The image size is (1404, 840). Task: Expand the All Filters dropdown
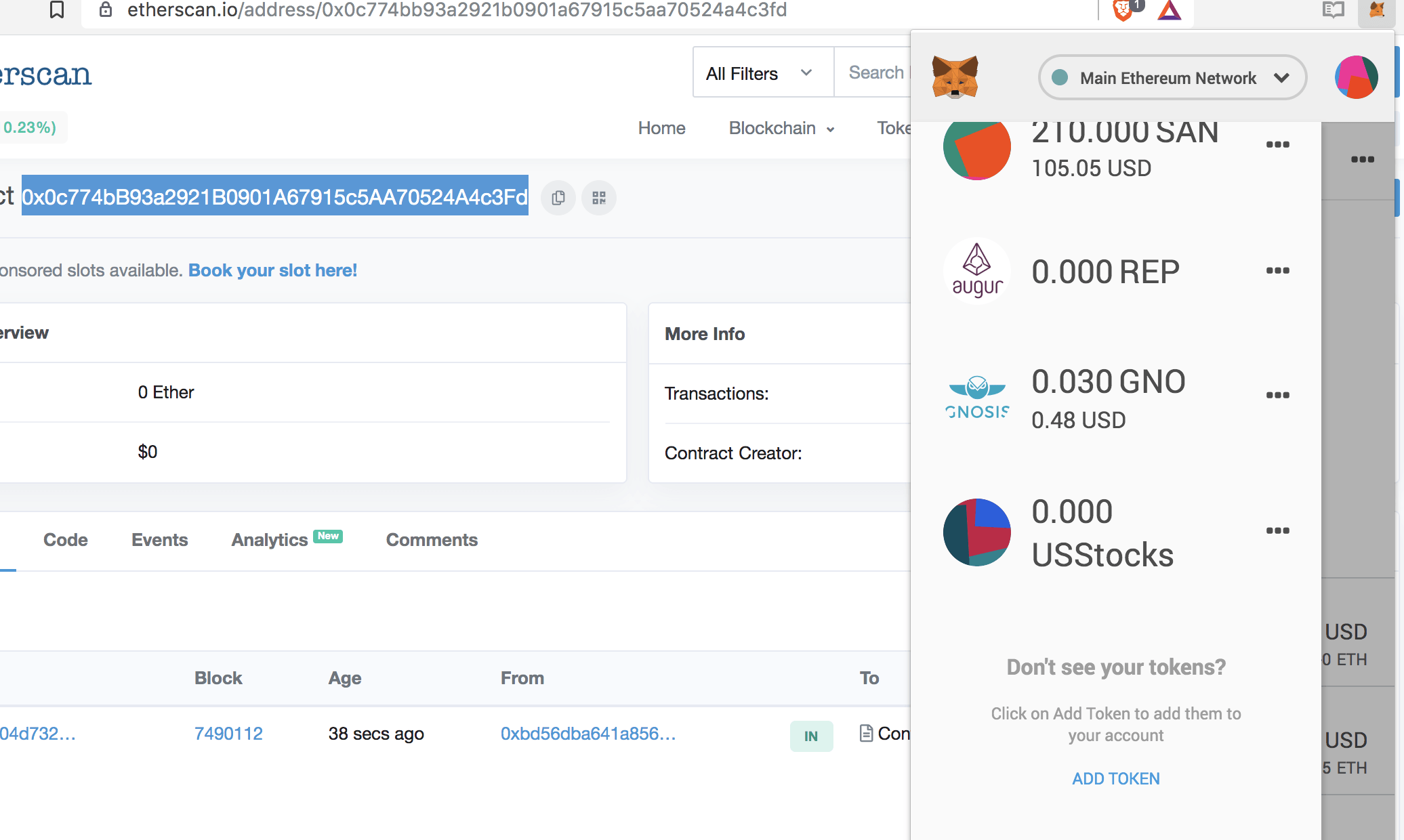pos(762,72)
